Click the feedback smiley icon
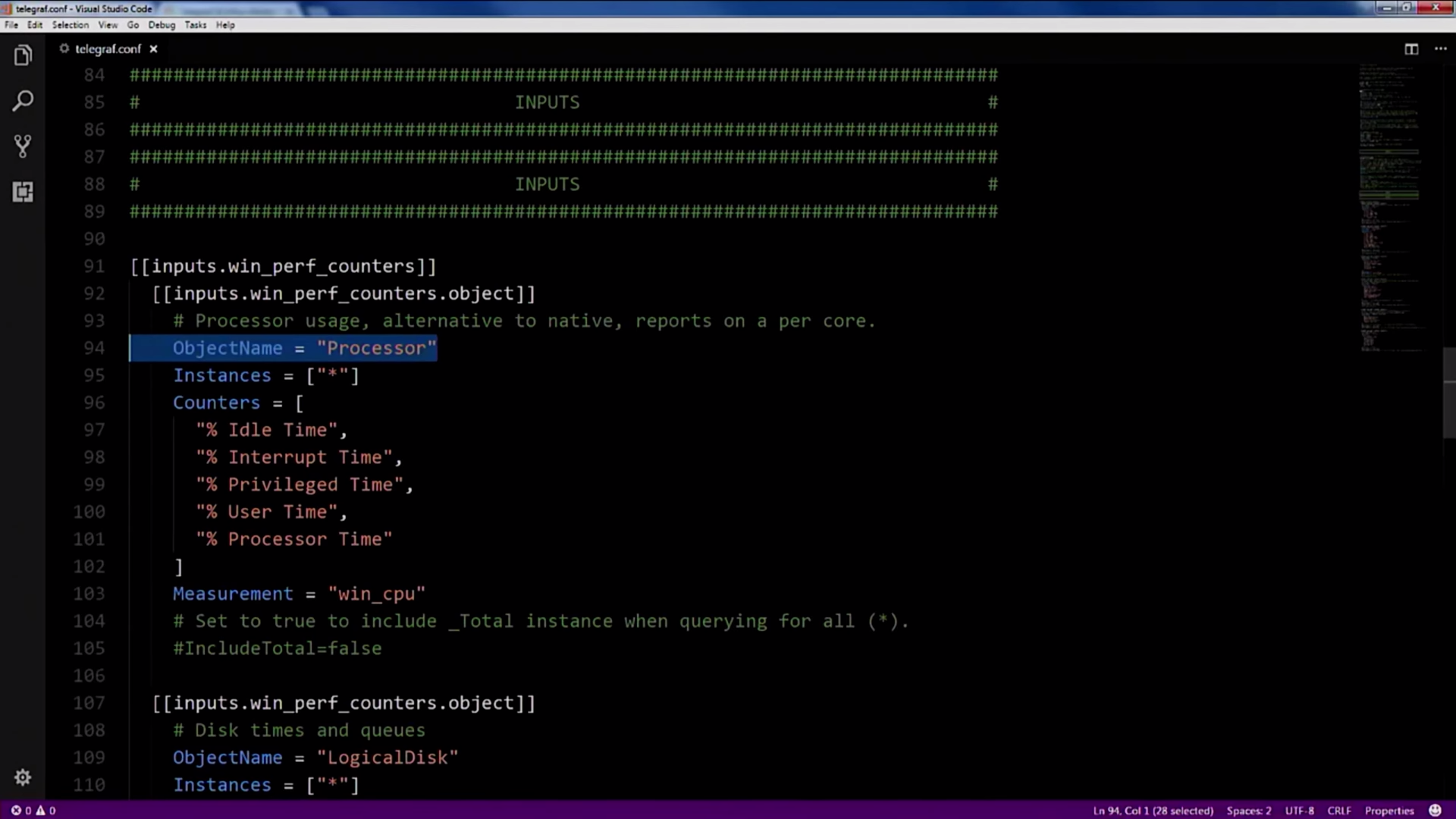This screenshot has width=1456, height=819. (x=1435, y=810)
